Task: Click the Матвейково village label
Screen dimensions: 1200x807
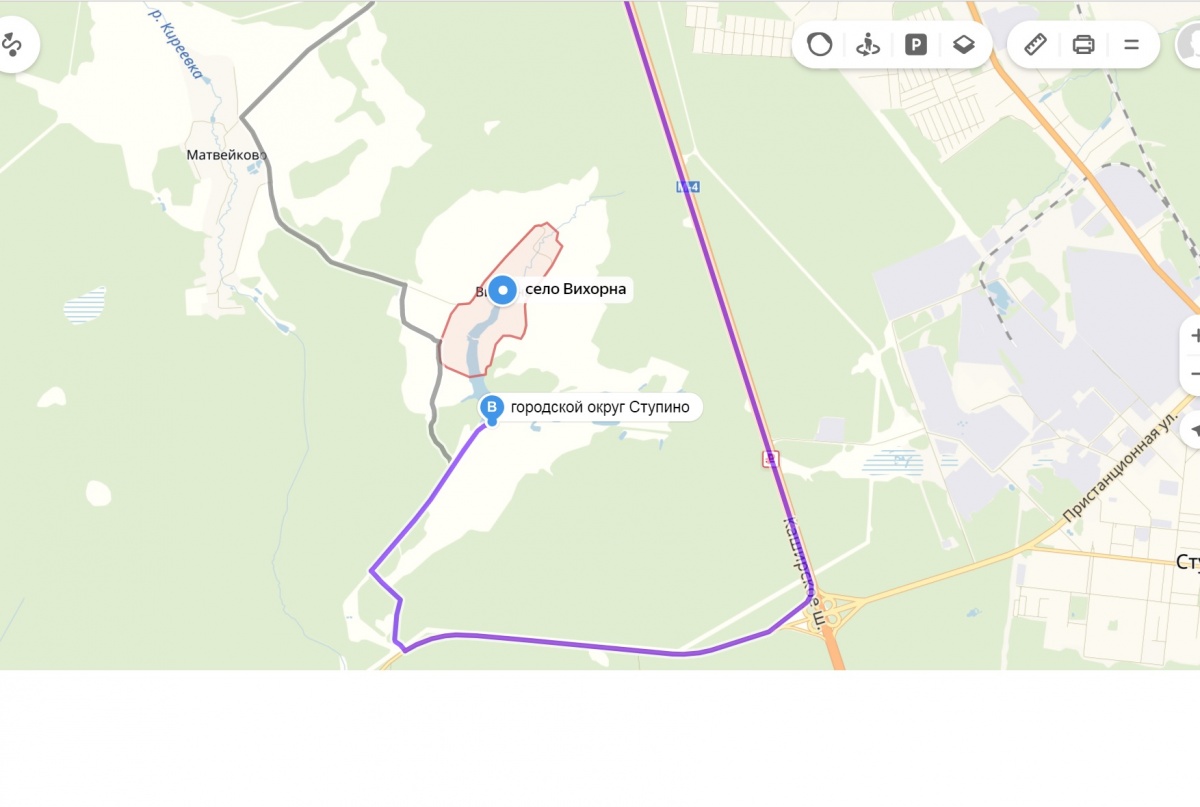Action: pos(226,155)
